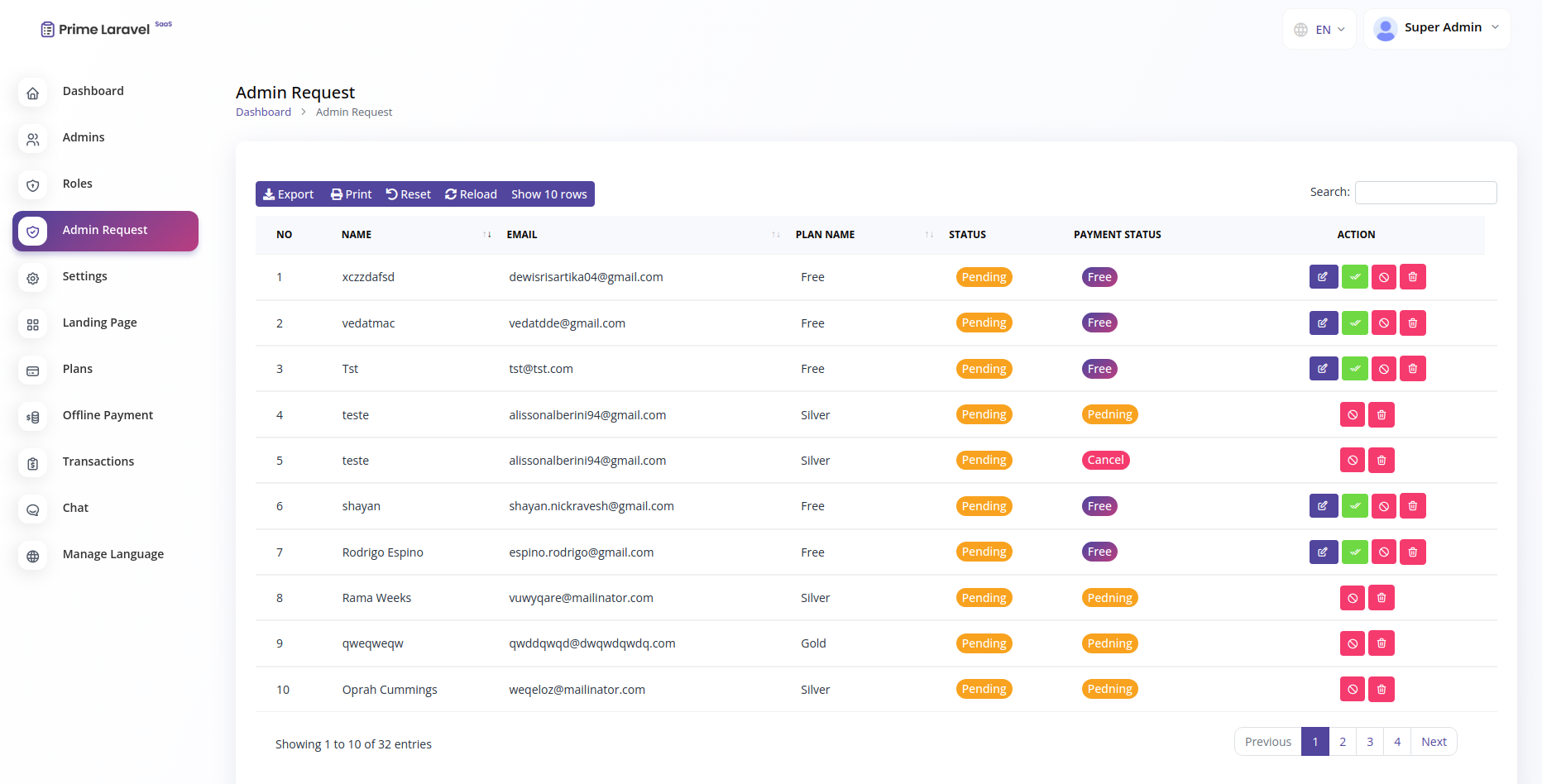
Task: Delete vedatmac's request using trash icon
Action: [1413, 323]
